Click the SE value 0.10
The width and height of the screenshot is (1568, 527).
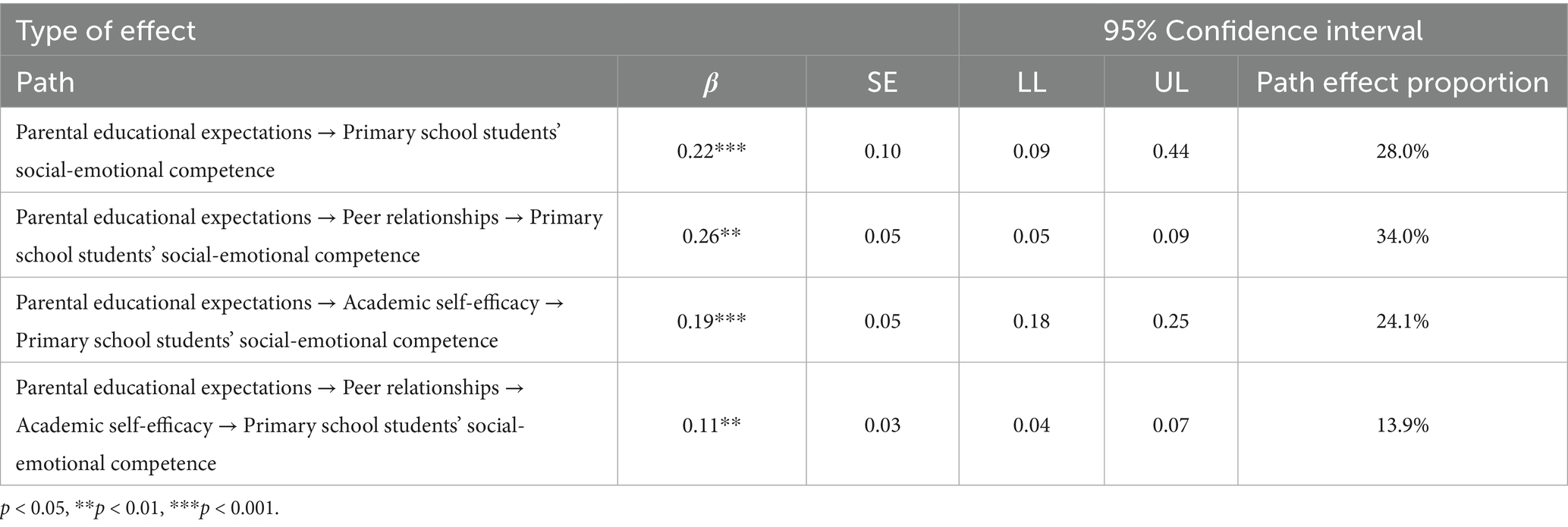pos(882,151)
